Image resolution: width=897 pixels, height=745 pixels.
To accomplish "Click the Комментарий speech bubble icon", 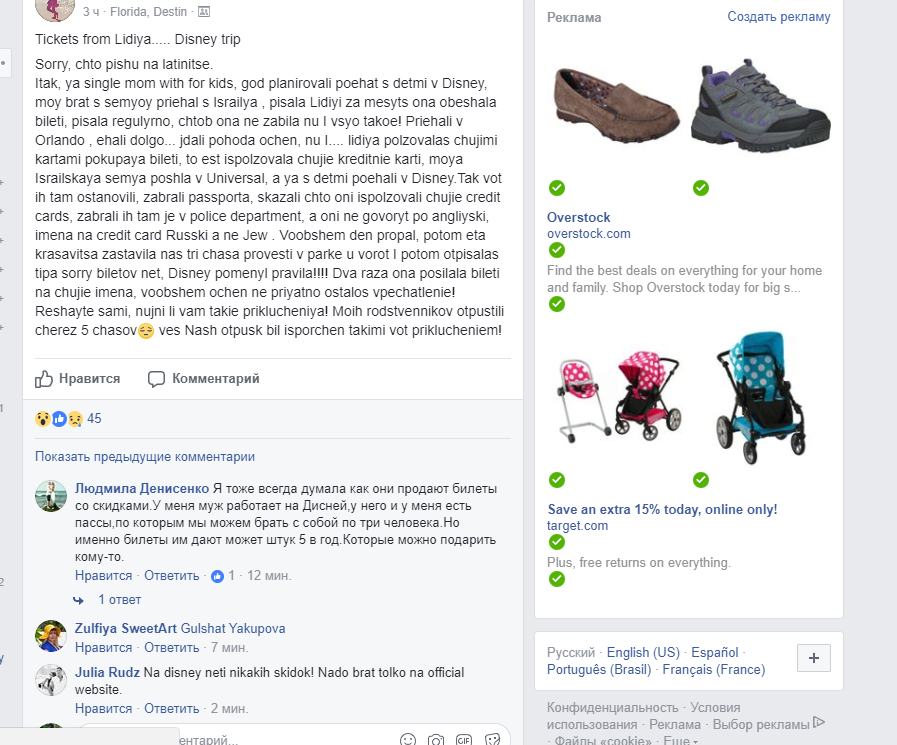I will point(156,379).
